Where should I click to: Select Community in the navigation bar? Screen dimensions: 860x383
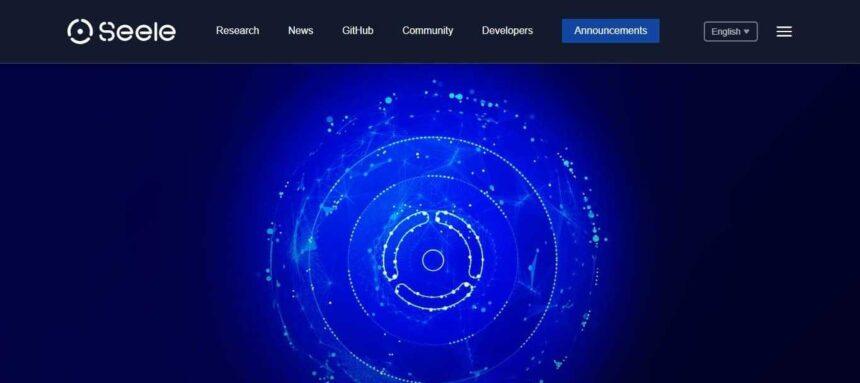click(428, 31)
